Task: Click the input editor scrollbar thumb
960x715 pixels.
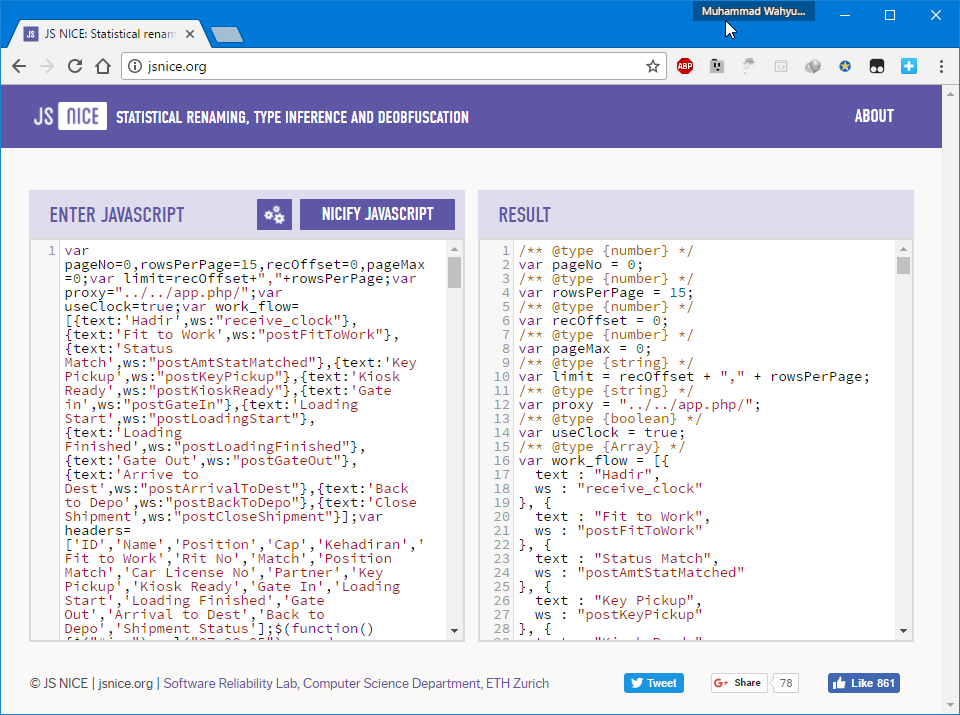Action: [x=454, y=272]
